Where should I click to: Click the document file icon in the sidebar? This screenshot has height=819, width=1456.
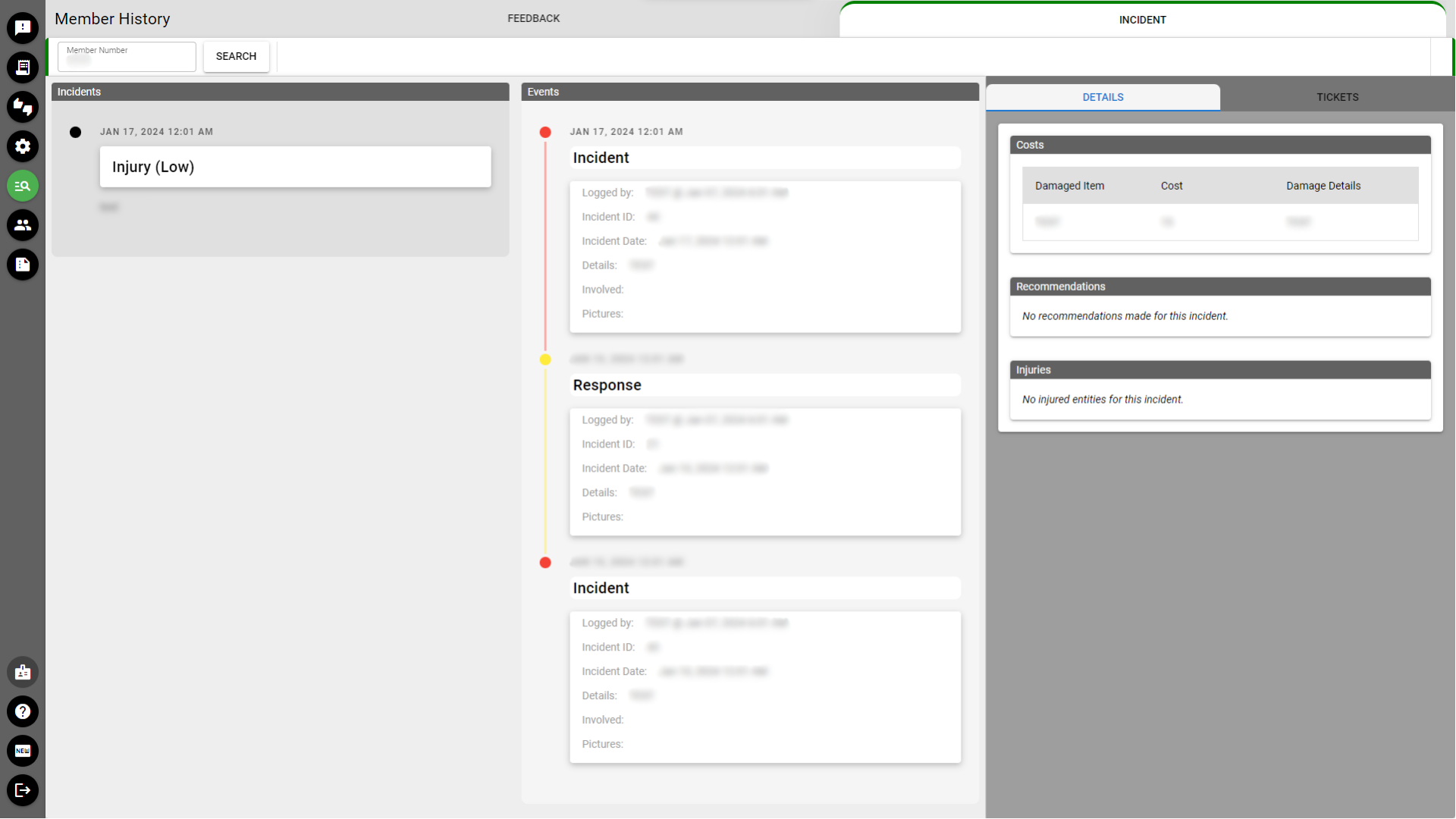[23, 265]
